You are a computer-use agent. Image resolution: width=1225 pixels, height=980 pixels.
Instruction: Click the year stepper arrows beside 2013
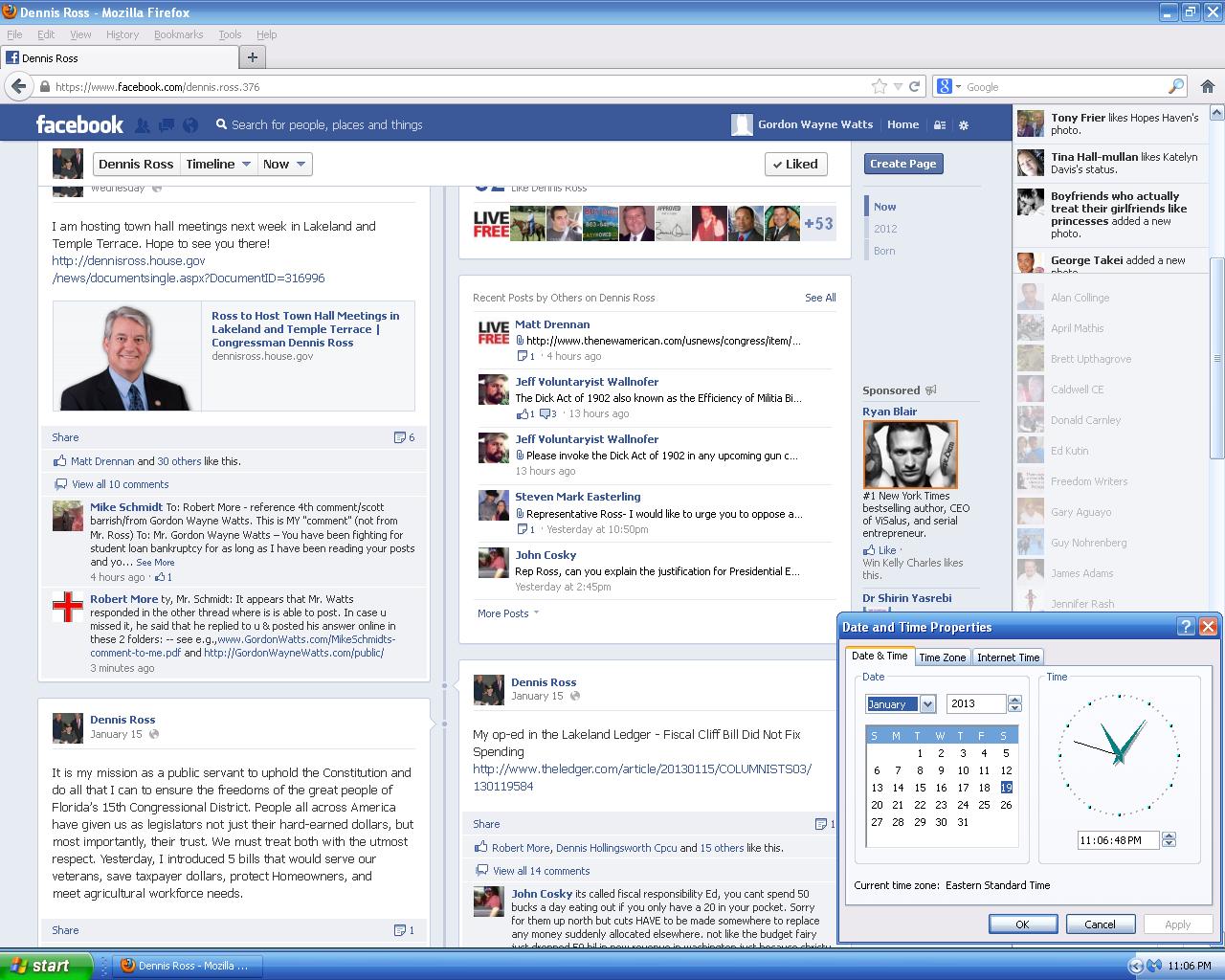pos(1014,703)
